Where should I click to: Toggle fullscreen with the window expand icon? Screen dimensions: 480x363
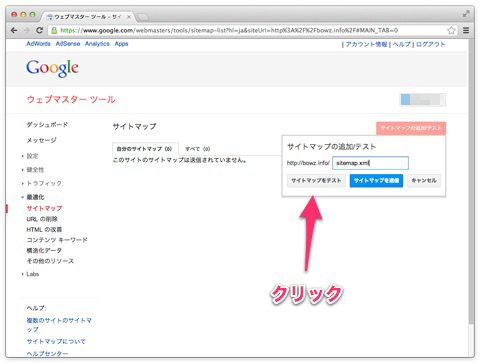pos(466,14)
